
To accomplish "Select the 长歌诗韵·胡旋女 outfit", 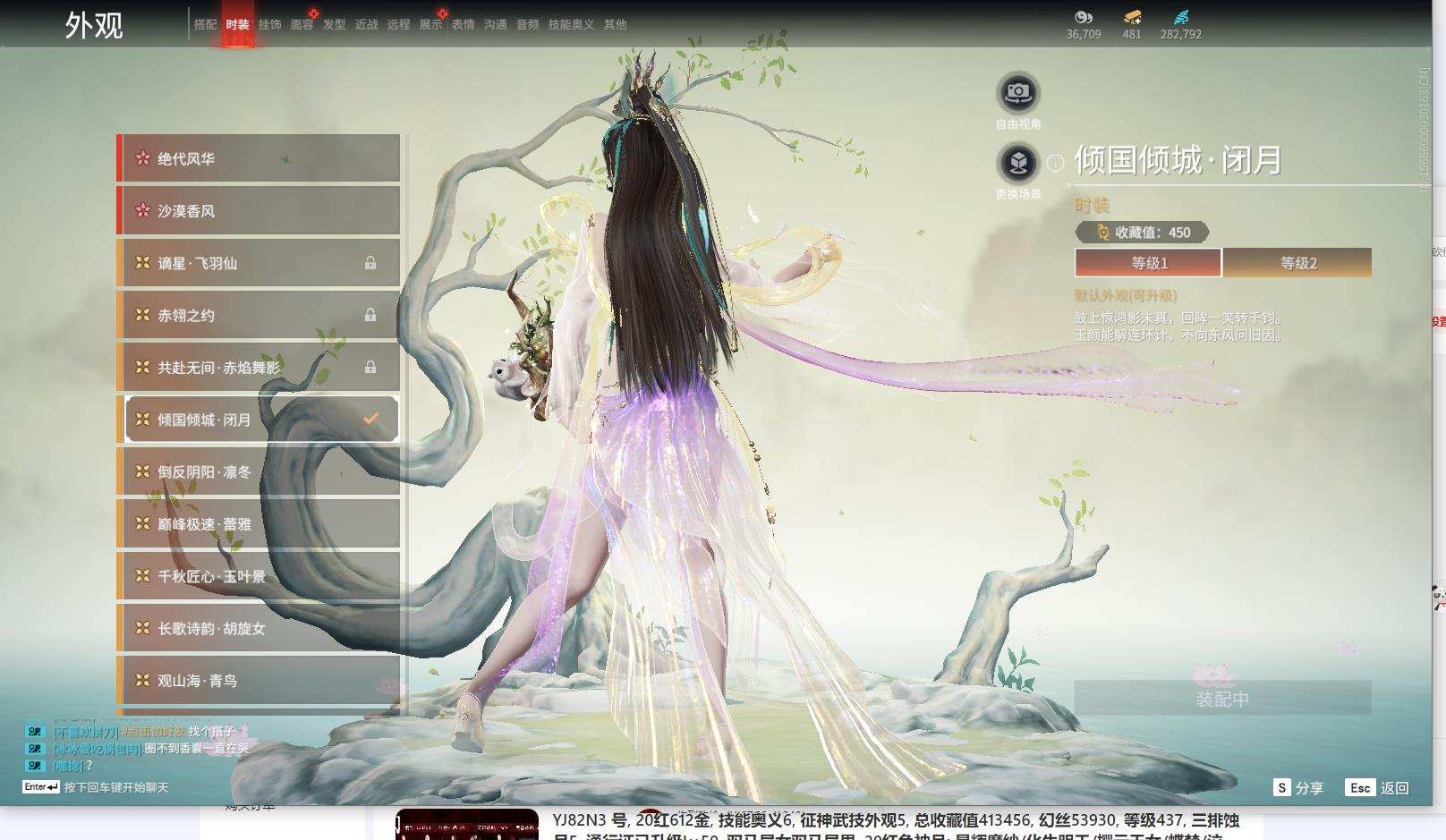I will 259,628.
